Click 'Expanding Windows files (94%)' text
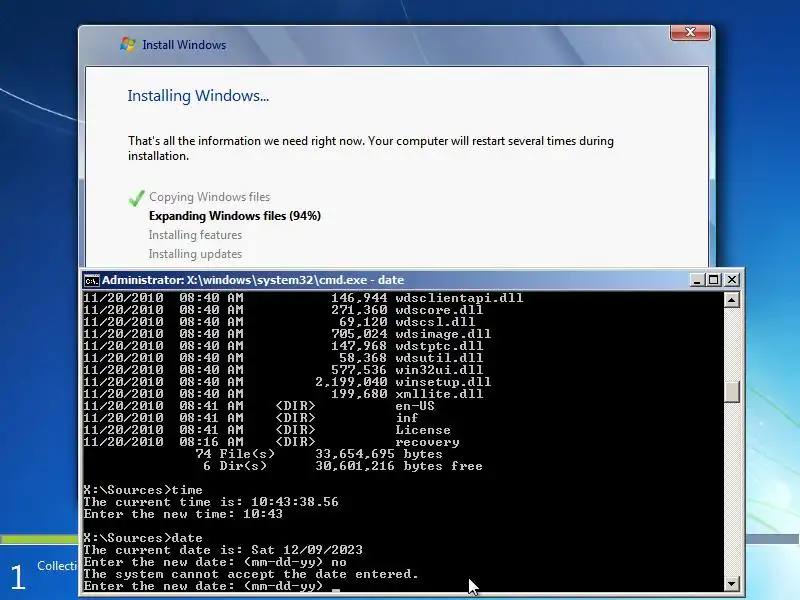Image resolution: width=800 pixels, height=600 pixels. click(235, 216)
